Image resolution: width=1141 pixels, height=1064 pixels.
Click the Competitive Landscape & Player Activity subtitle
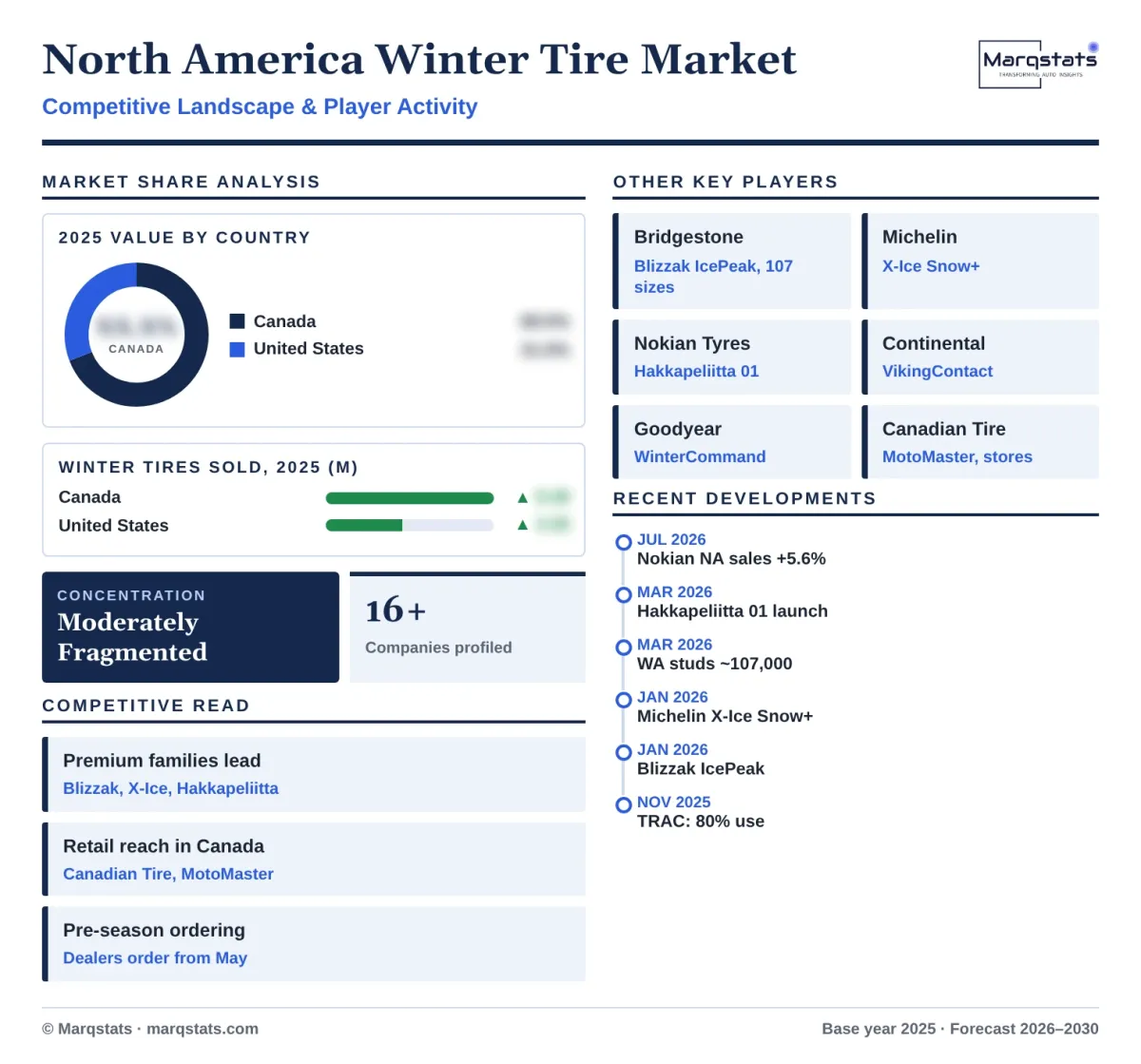click(x=260, y=106)
